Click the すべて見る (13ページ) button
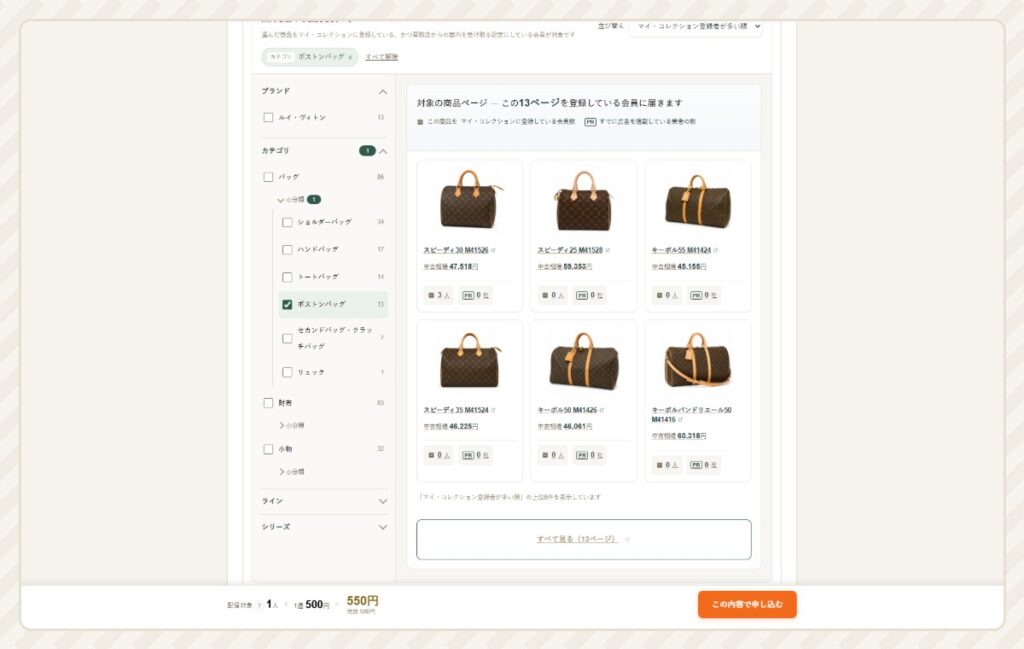This screenshot has width=1024, height=649. pyautogui.click(x=584, y=539)
